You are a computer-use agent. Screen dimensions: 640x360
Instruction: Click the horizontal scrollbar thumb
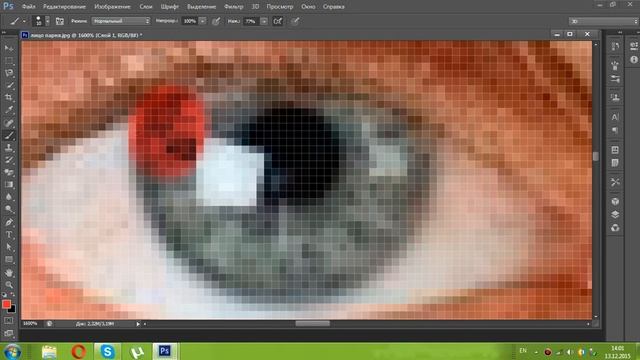coord(313,324)
